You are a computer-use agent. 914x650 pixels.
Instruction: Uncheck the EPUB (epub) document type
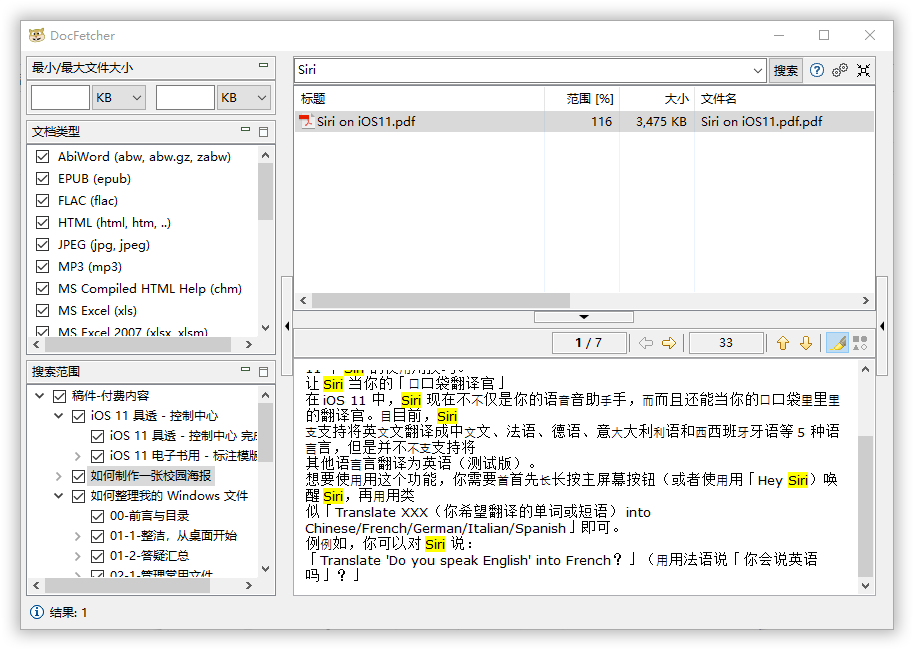[x=42, y=178]
